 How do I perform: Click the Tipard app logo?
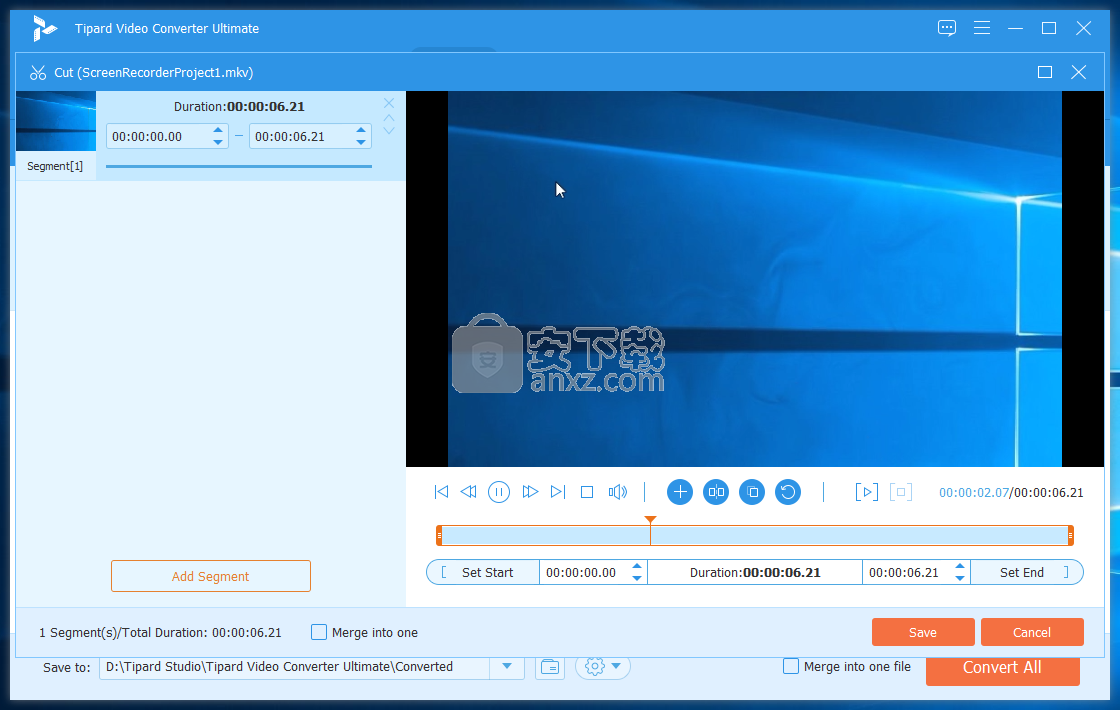coord(44,29)
